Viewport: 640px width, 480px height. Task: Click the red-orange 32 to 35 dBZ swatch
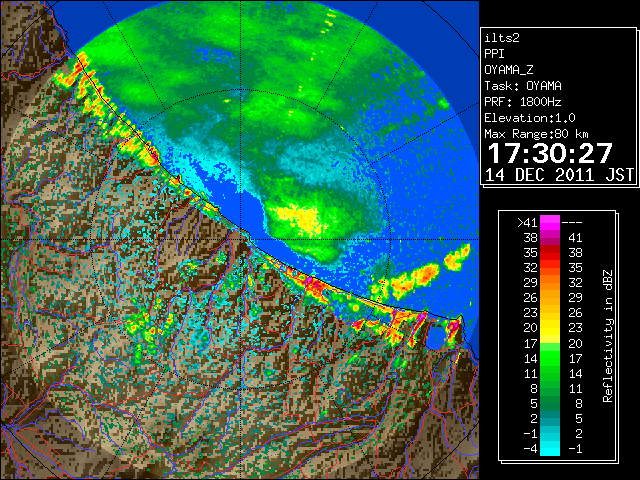[550, 268]
